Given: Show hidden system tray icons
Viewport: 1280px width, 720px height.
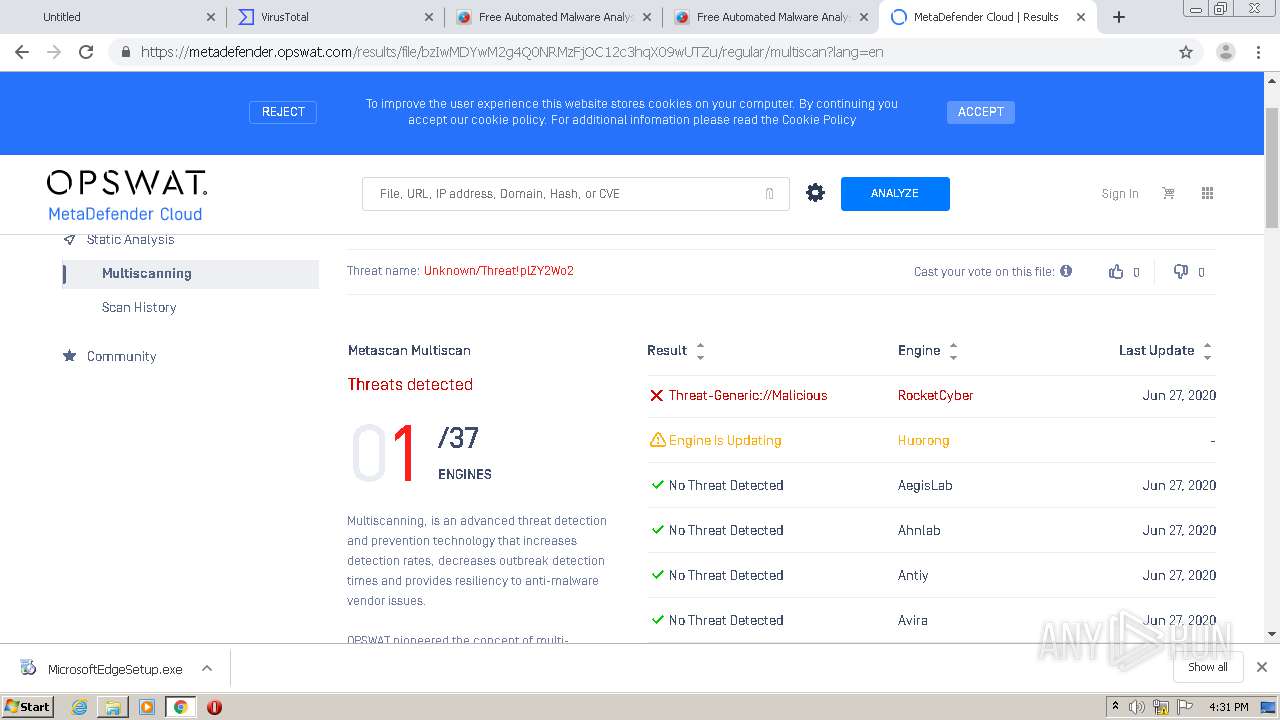Looking at the screenshot, I should 1115,707.
